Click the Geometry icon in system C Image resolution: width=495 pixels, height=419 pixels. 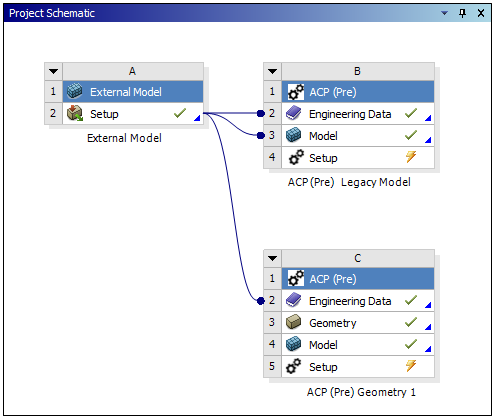[x=293, y=322]
